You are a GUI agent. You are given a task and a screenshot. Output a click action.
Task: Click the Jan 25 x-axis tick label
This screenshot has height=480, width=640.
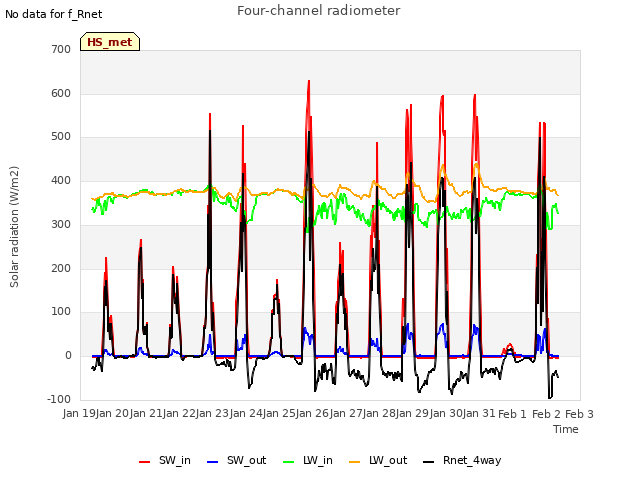tap(279, 414)
